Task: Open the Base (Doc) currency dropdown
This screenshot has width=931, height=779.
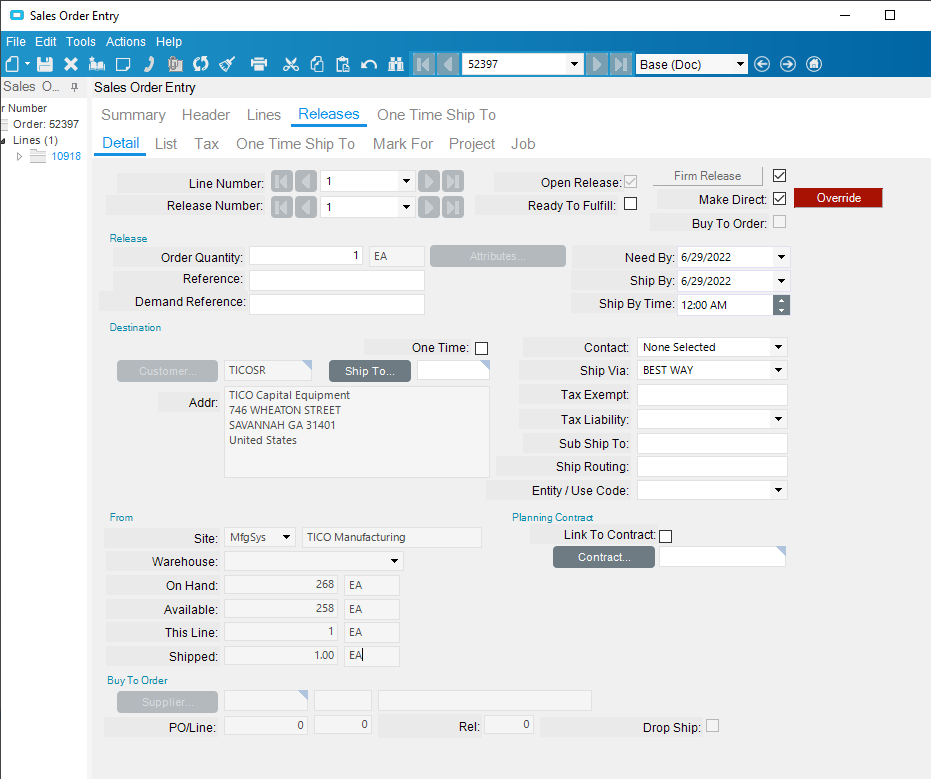Action: [x=740, y=64]
